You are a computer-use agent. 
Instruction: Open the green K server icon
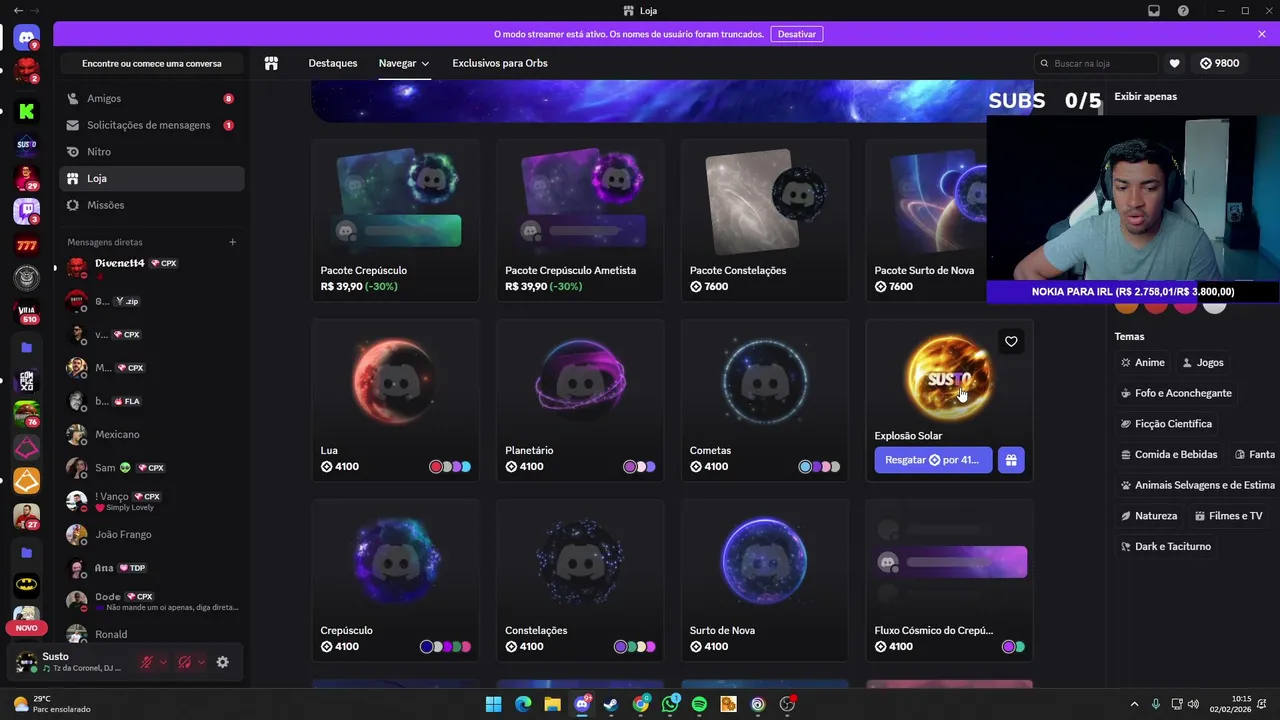point(26,111)
